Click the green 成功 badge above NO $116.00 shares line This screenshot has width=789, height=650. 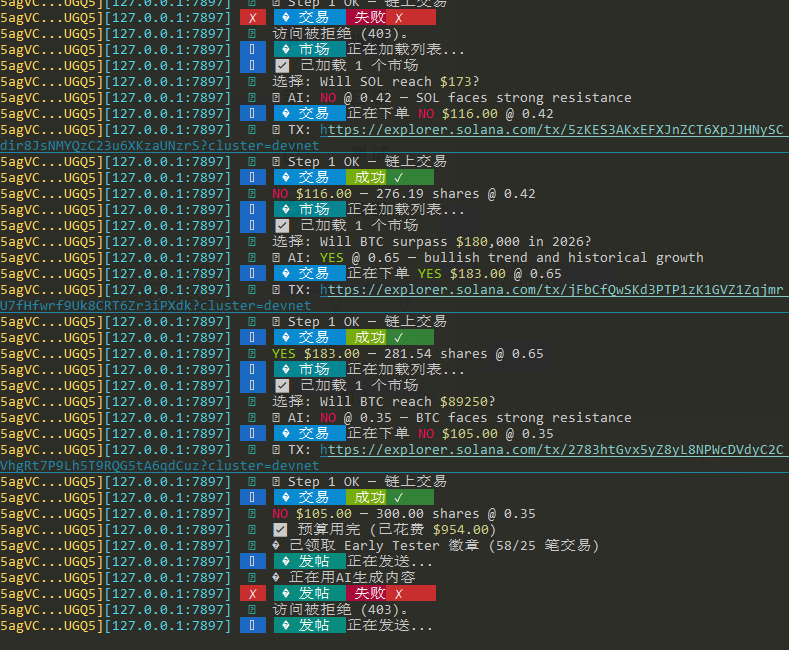coord(390,178)
